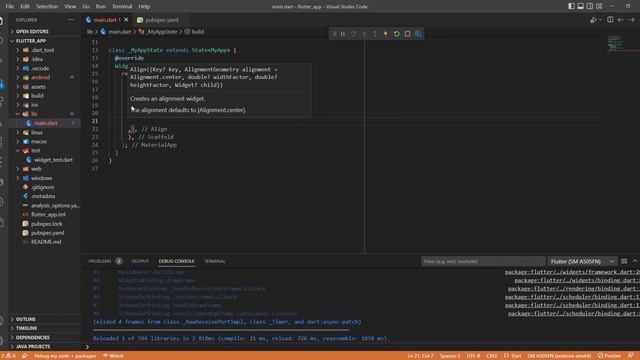This screenshot has width=640, height=360.
Task: Collapse the test folder
Action: [x=44, y=151]
